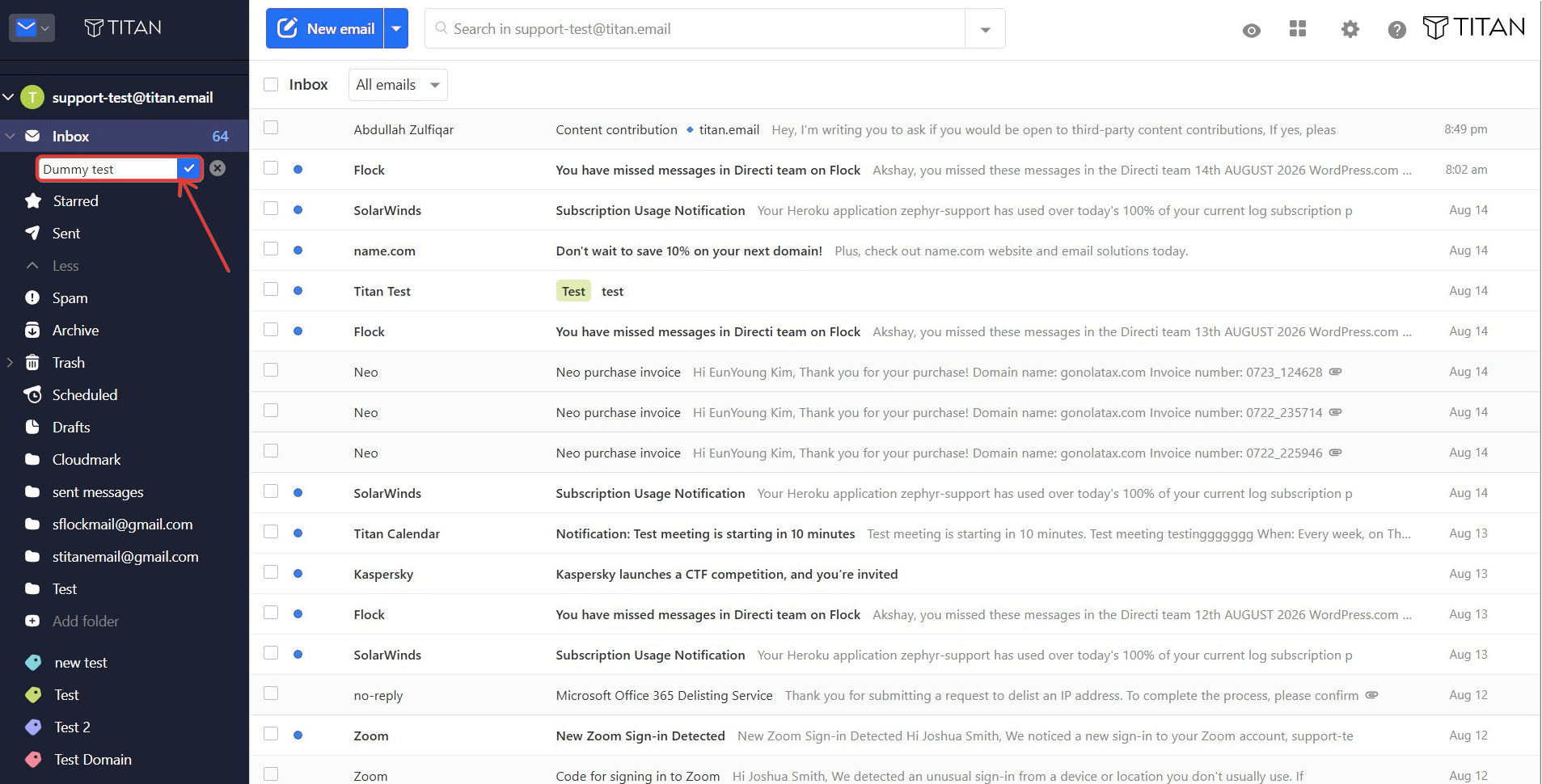
Task: Click the pencil compose icon in New email
Action: point(287,28)
